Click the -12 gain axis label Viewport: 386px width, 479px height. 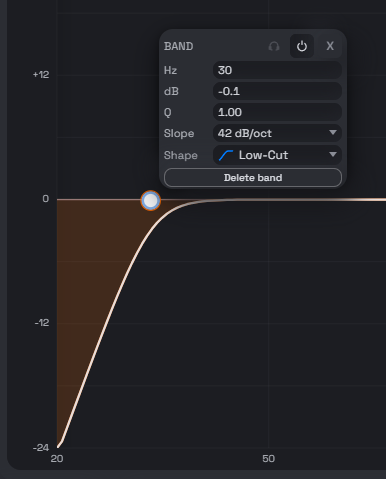pyautogui.click(x=42, y=323)
